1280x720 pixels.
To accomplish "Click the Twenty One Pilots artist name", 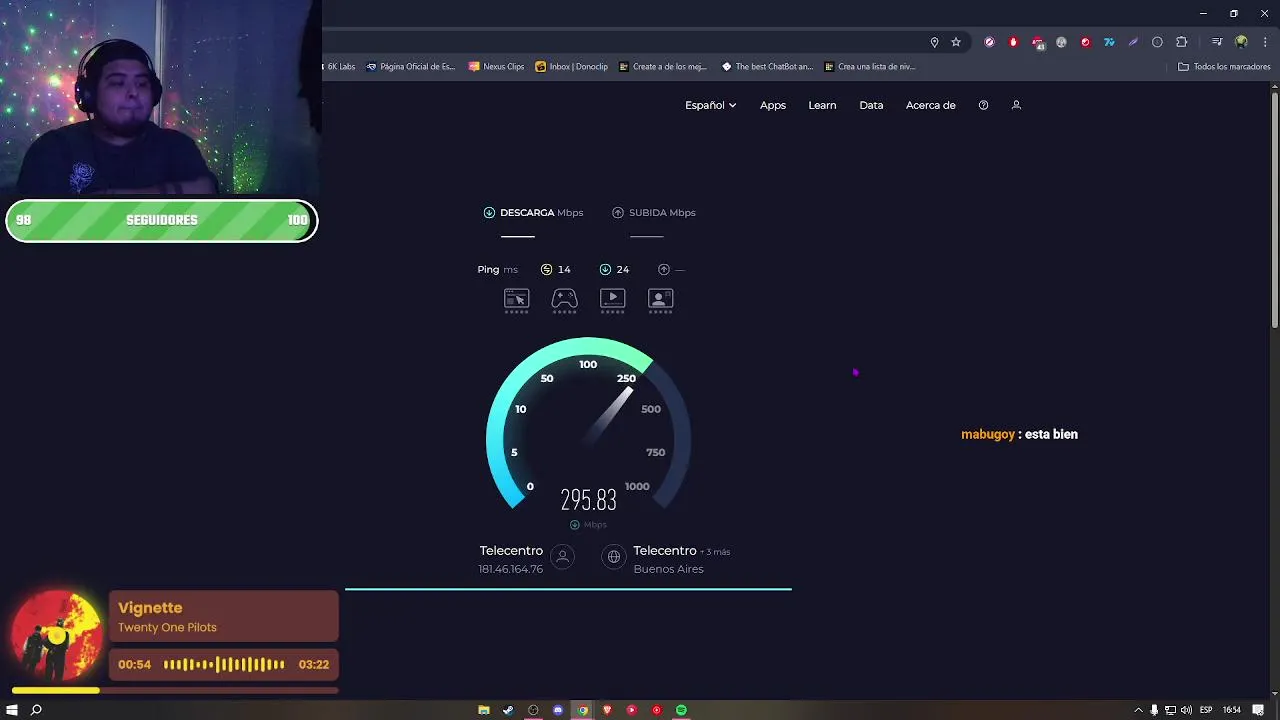I will [167, 628].
